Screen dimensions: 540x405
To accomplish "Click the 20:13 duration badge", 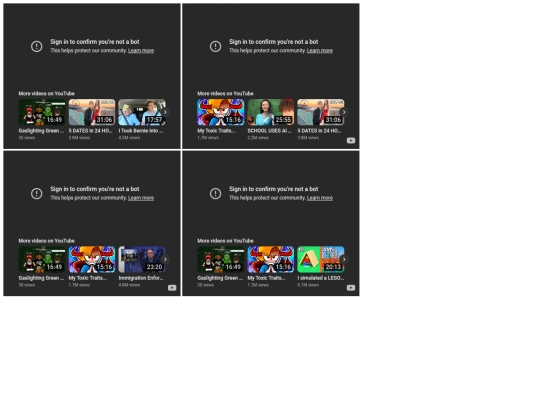I will [x=333, y=267].
